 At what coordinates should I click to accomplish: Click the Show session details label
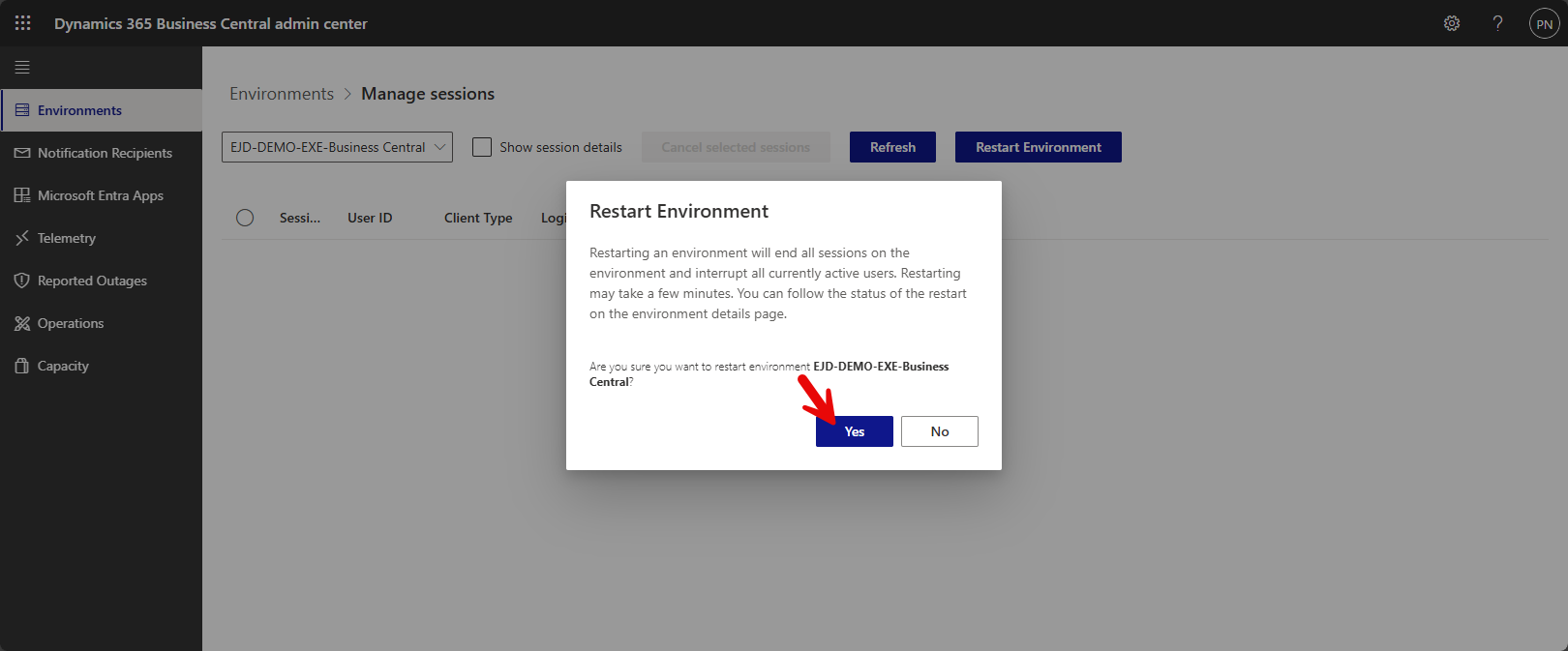pyautogui.click(x=560, y=147)
